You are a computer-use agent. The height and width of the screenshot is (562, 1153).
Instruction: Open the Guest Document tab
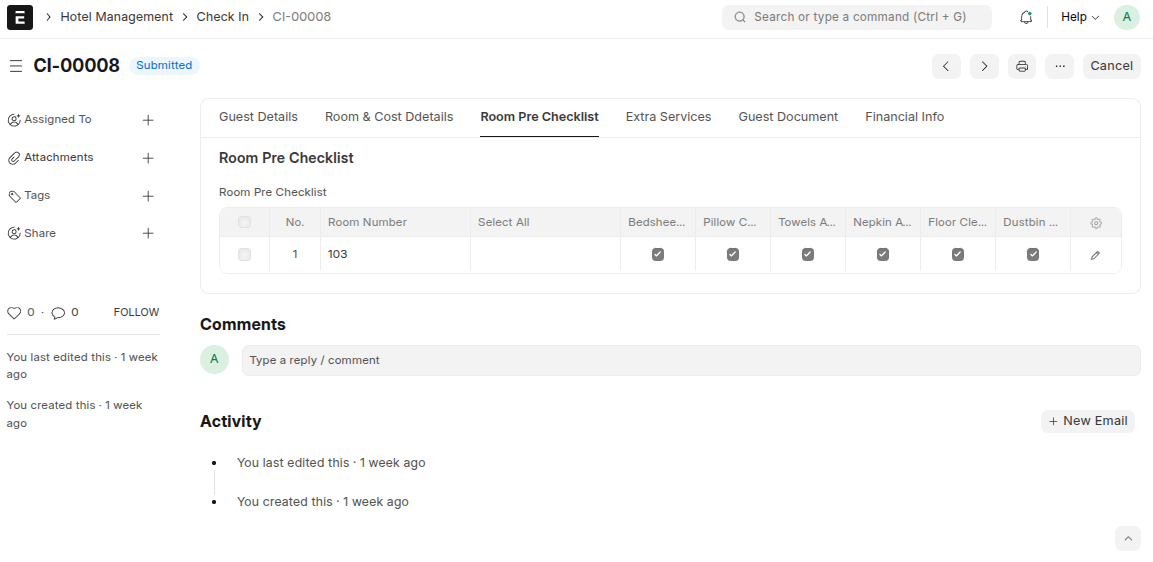click(x=788, y=117)
